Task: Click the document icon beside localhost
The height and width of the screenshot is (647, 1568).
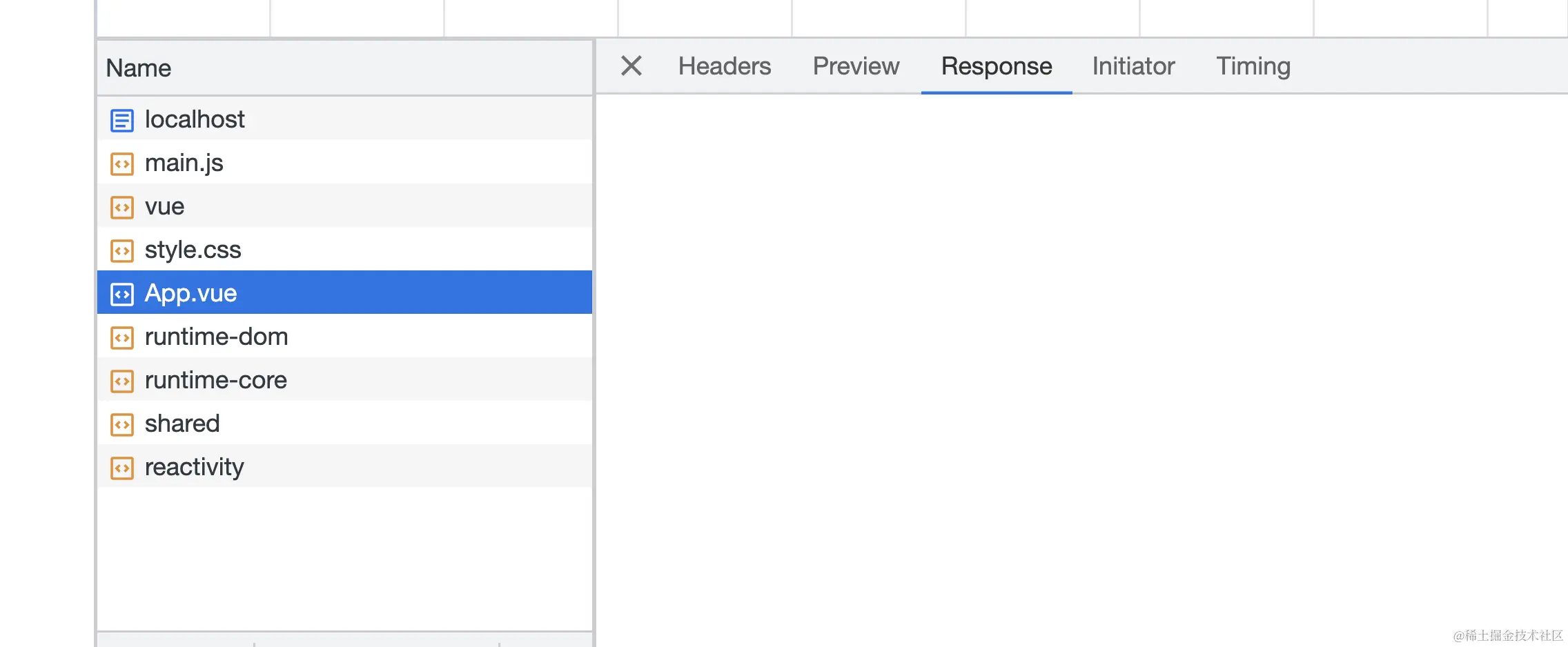Action: coord(122,120)
